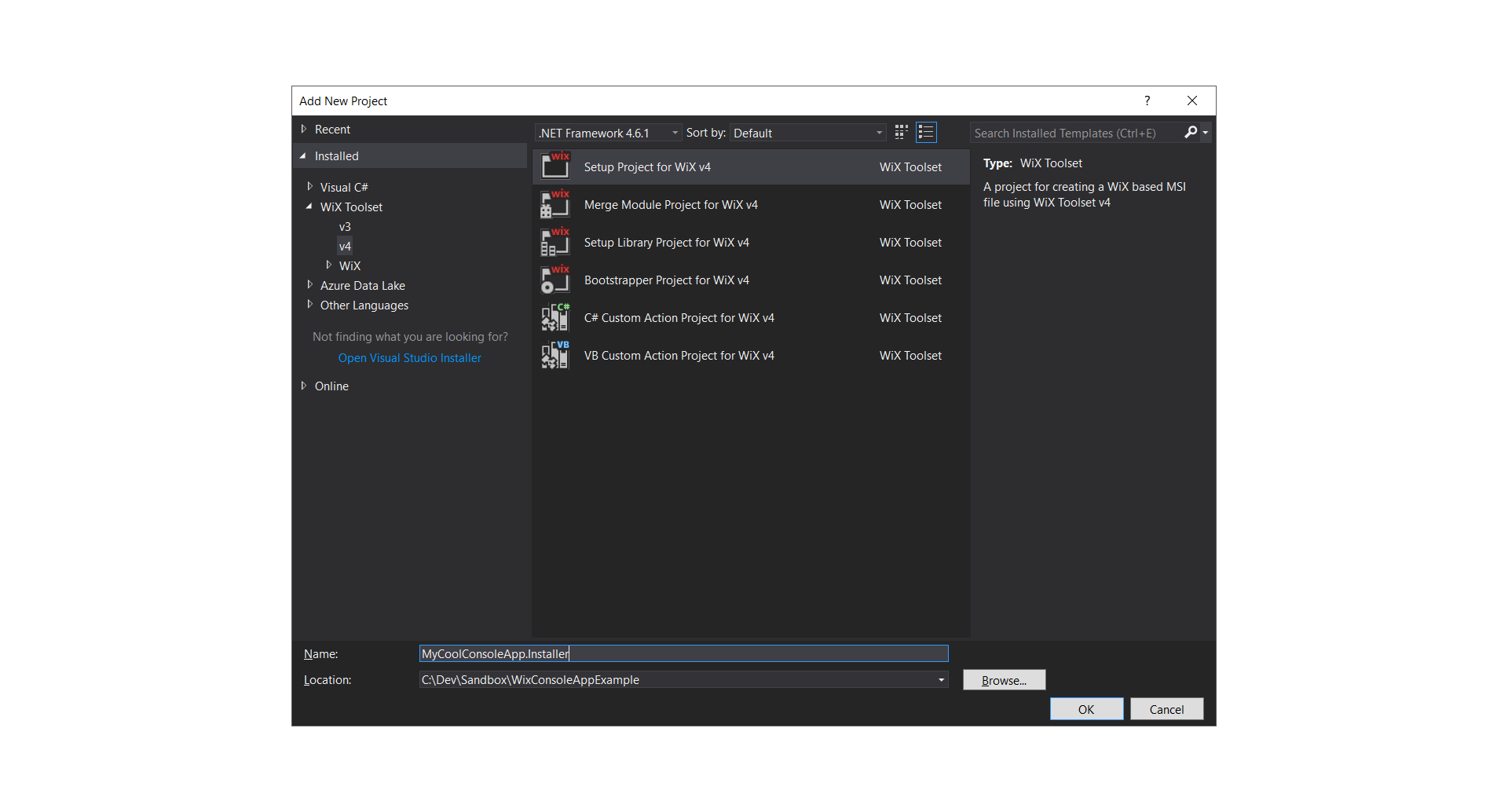Click the Setup Library Project template icon
The width and height of the screenshot is (1508, 812).
[555, 242]
